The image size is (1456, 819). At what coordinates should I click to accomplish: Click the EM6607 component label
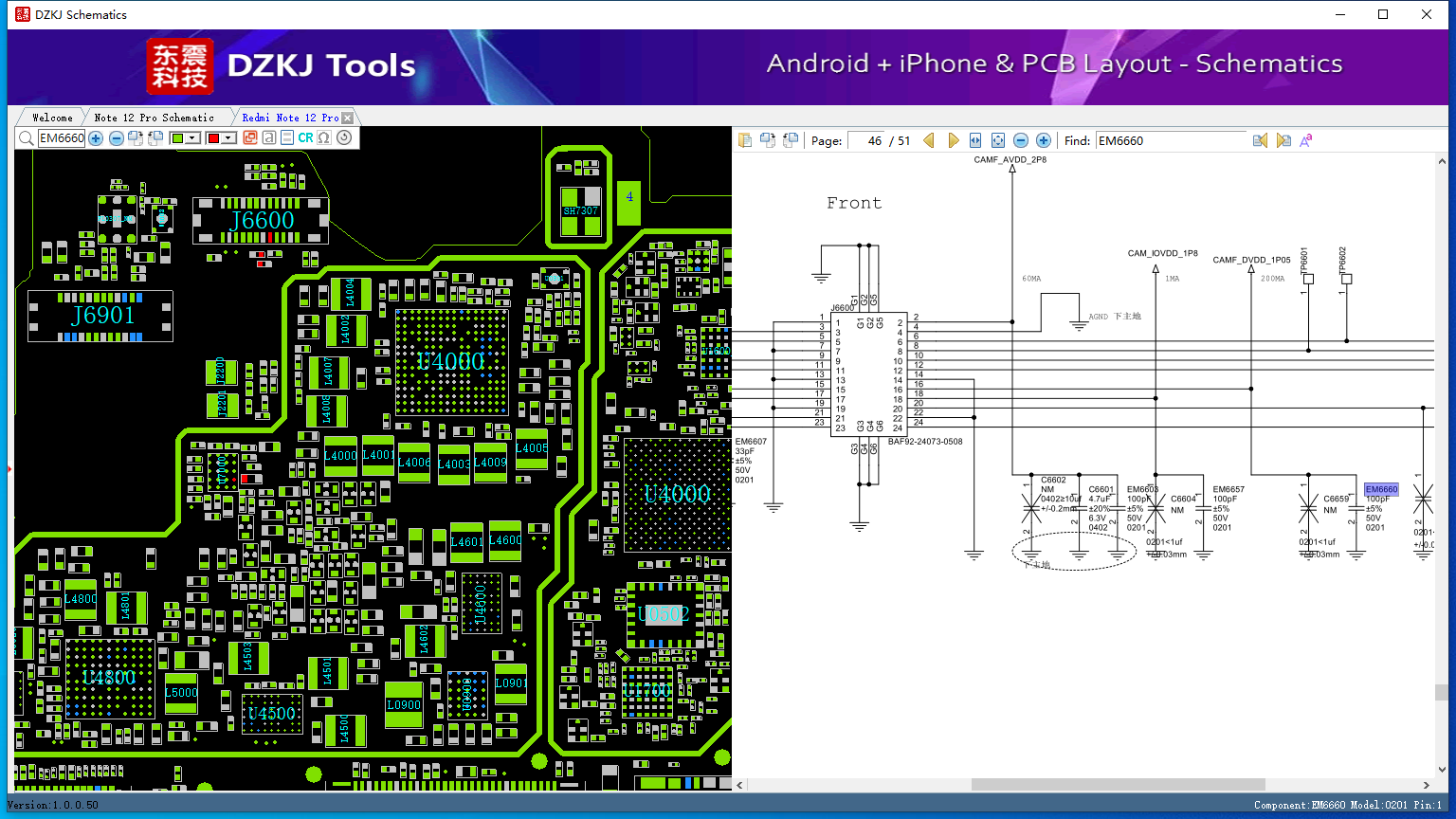(751, 442)
